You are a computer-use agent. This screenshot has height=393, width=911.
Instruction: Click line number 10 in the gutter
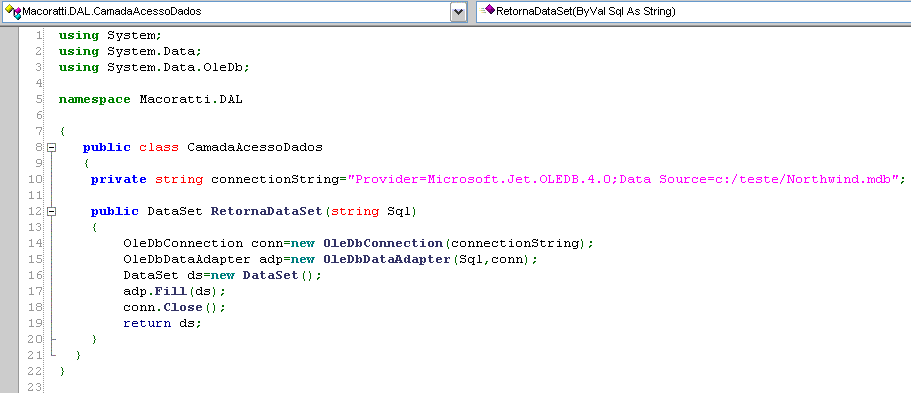coord(35,180)
